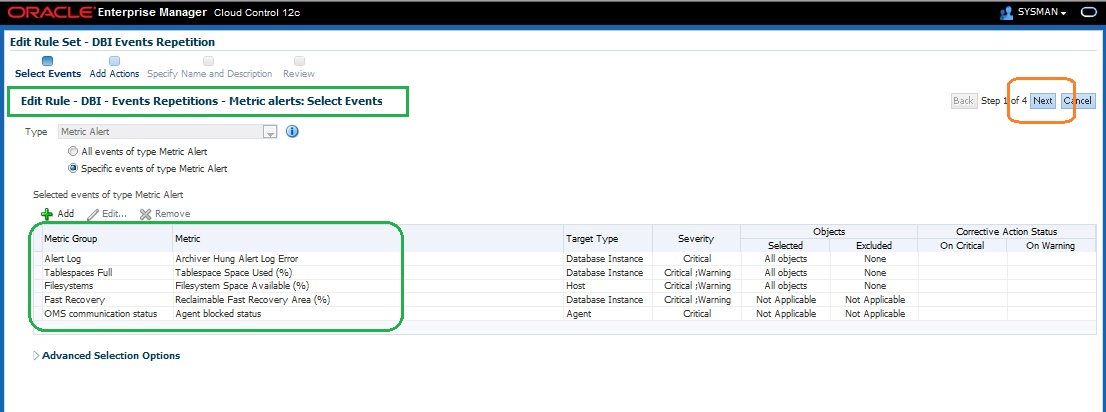Go to the Add Actions step
1106x412 pixels.
click(x=114, y=73)
